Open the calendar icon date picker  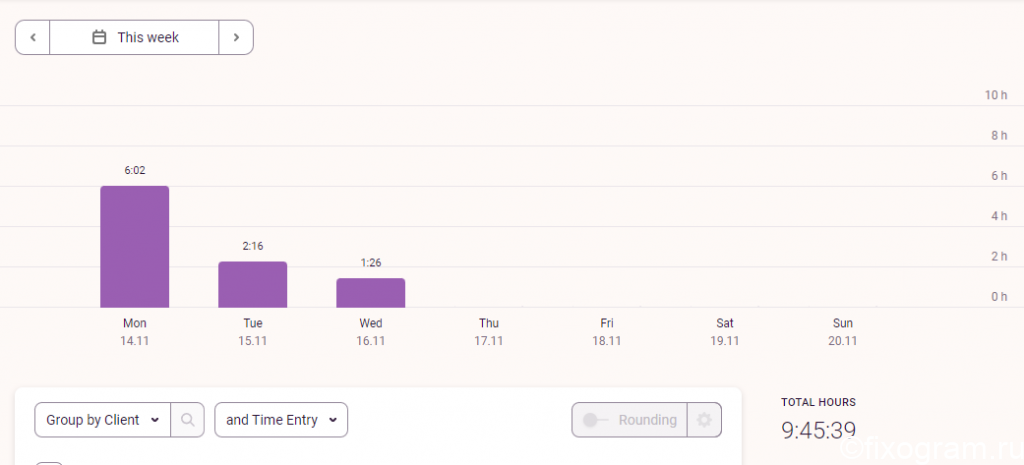pos(99,37)
